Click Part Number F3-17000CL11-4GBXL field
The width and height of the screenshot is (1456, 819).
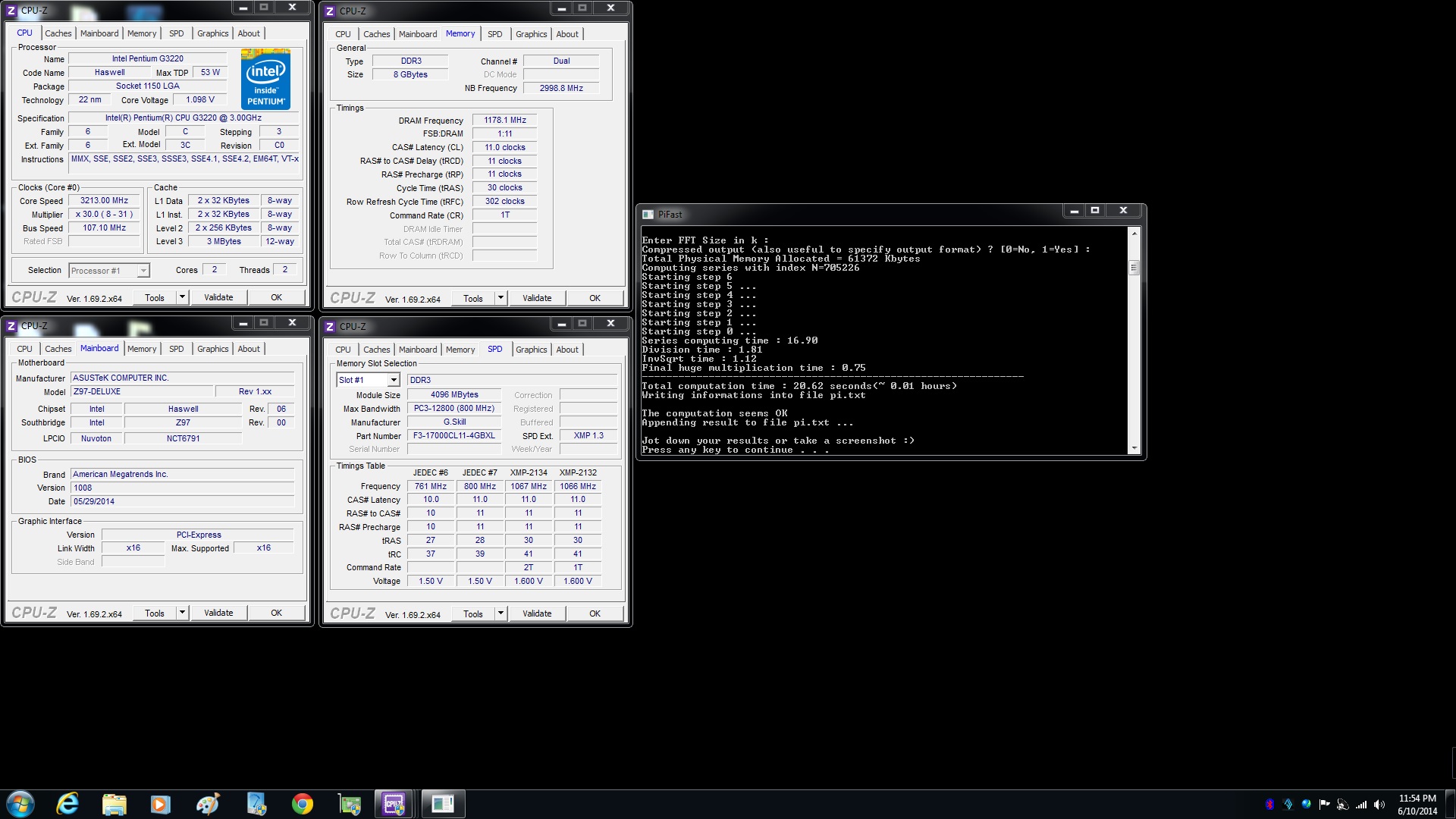click(454, 435)
